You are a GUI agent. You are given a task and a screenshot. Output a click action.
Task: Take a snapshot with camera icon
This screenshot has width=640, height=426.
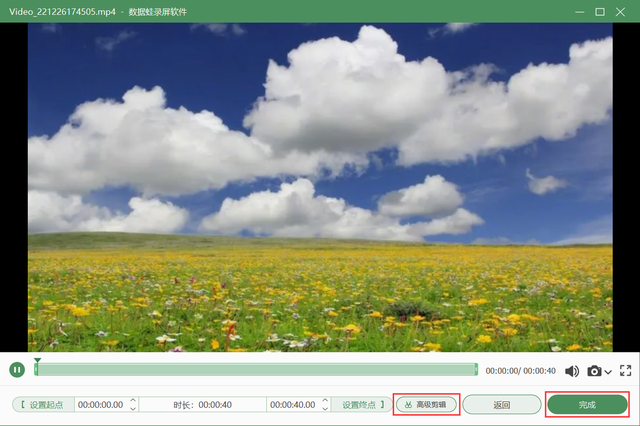pyautogui.click(x=594, y=371)
